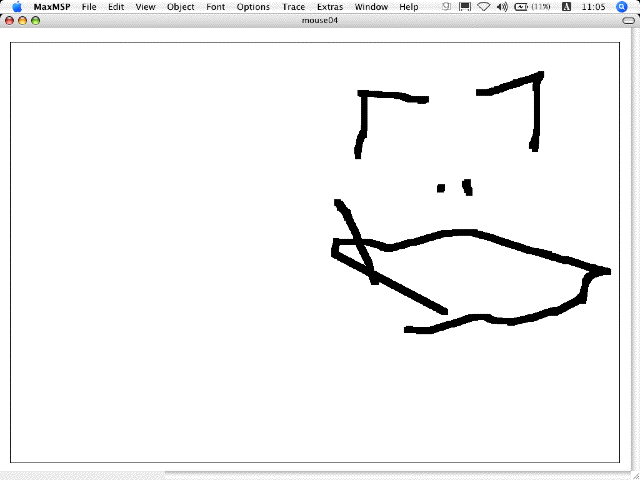Open the Extras menu

330,7
